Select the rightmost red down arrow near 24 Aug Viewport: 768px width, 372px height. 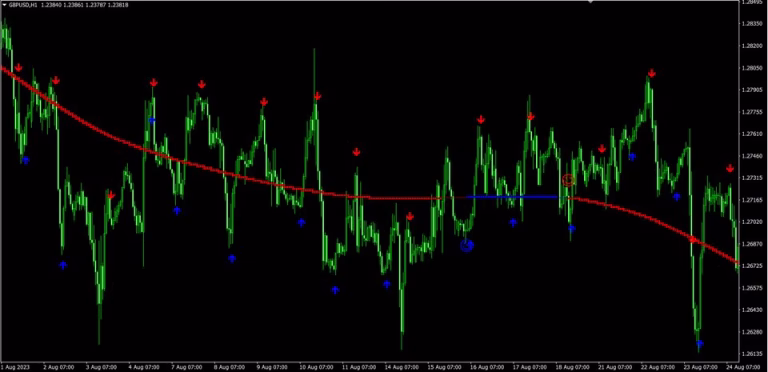tap(730, 168)
